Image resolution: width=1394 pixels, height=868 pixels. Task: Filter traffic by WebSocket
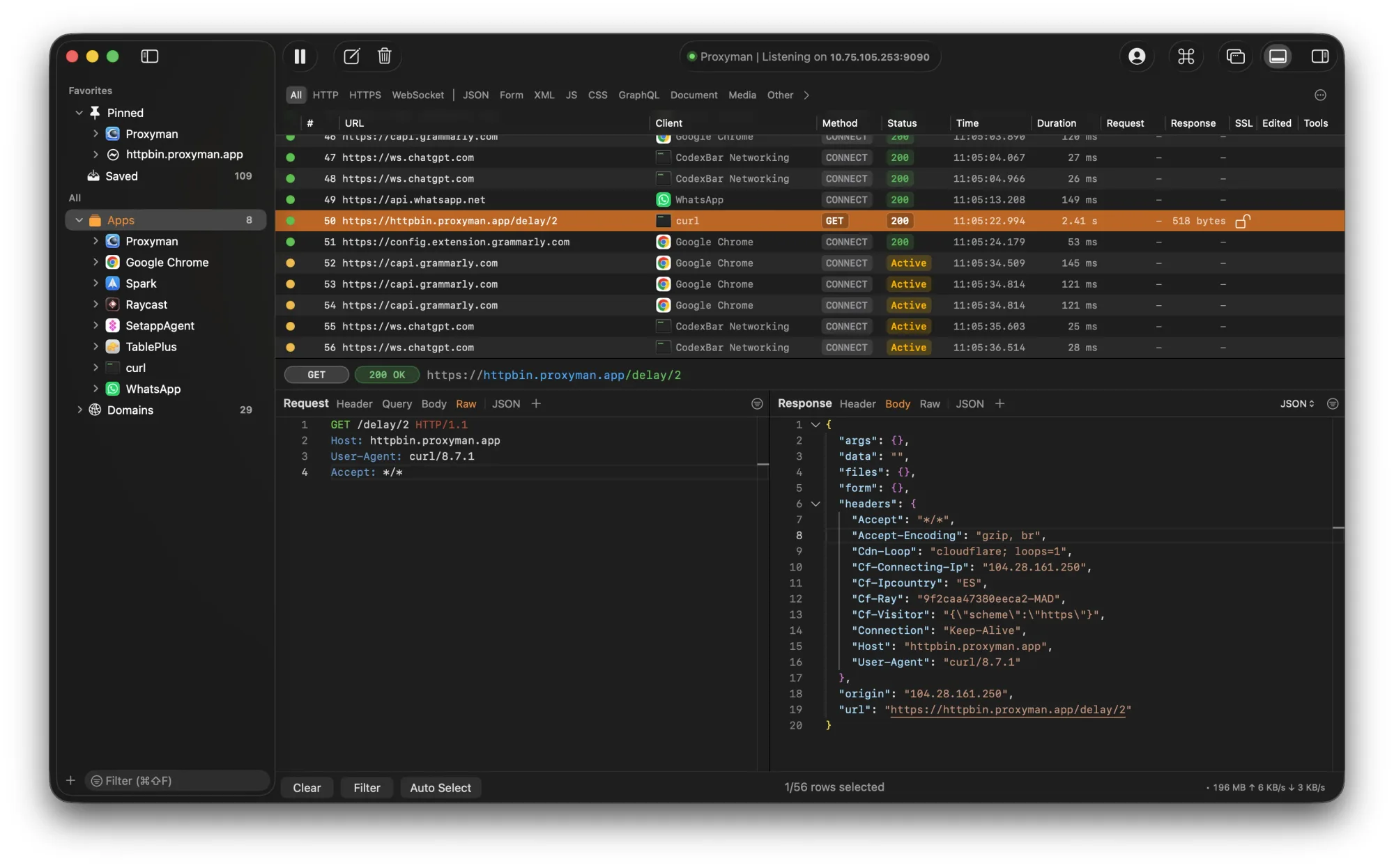tap(418, 95)
